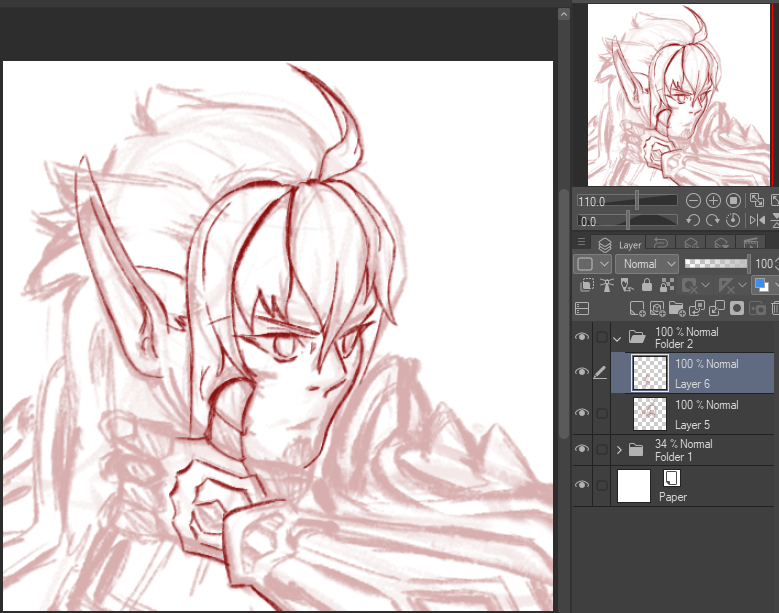Show layer in two panes icon
Image resolution: width=779 pixels, height=613 pixels.
point(582,309)
